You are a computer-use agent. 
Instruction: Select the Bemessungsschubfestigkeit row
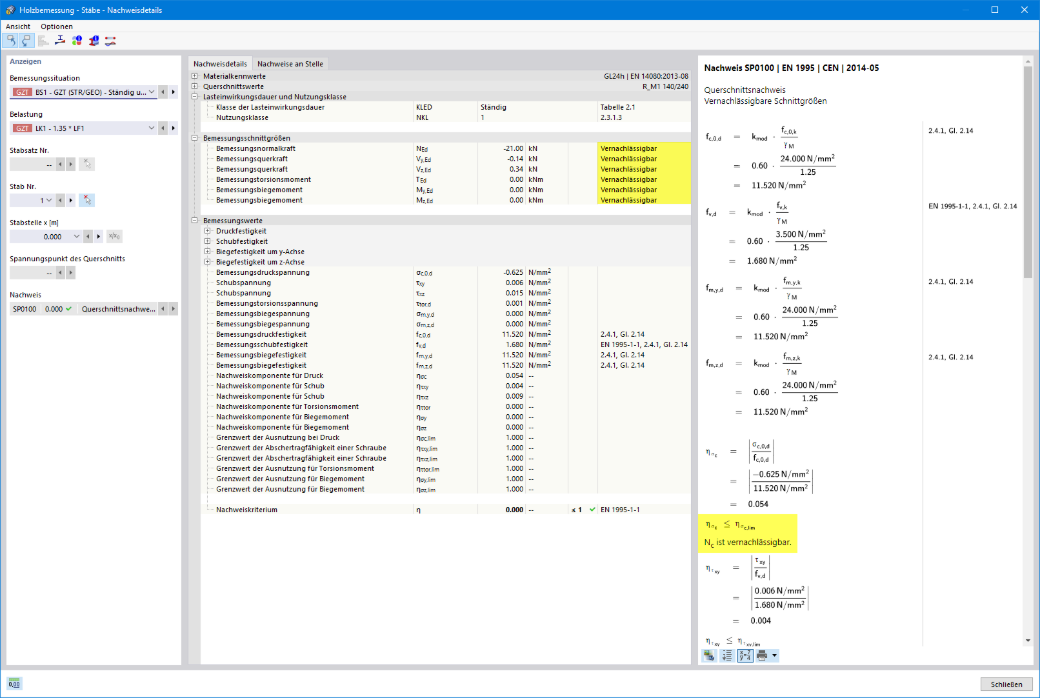(445, 345)
